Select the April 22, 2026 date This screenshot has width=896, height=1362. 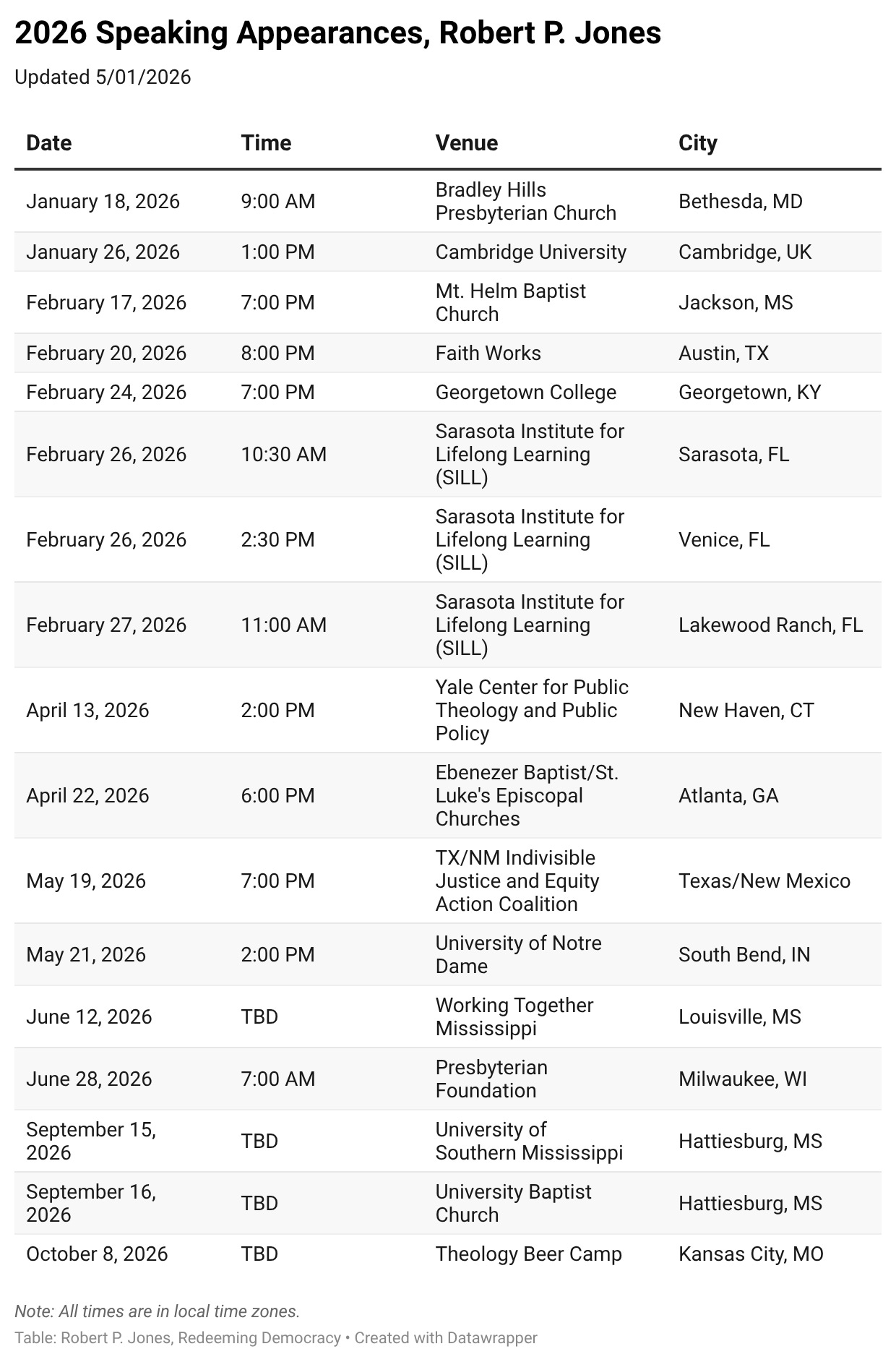(87, 795)
